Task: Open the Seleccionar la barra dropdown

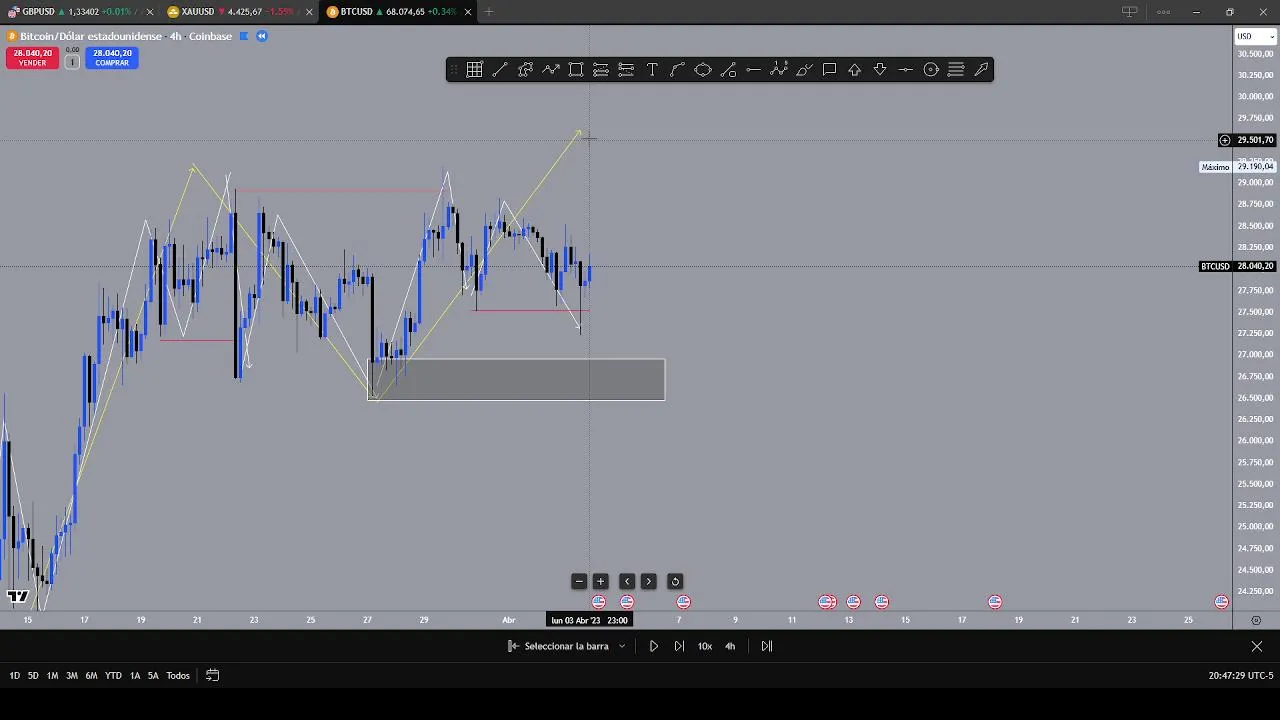Action: tap(567, 646)
